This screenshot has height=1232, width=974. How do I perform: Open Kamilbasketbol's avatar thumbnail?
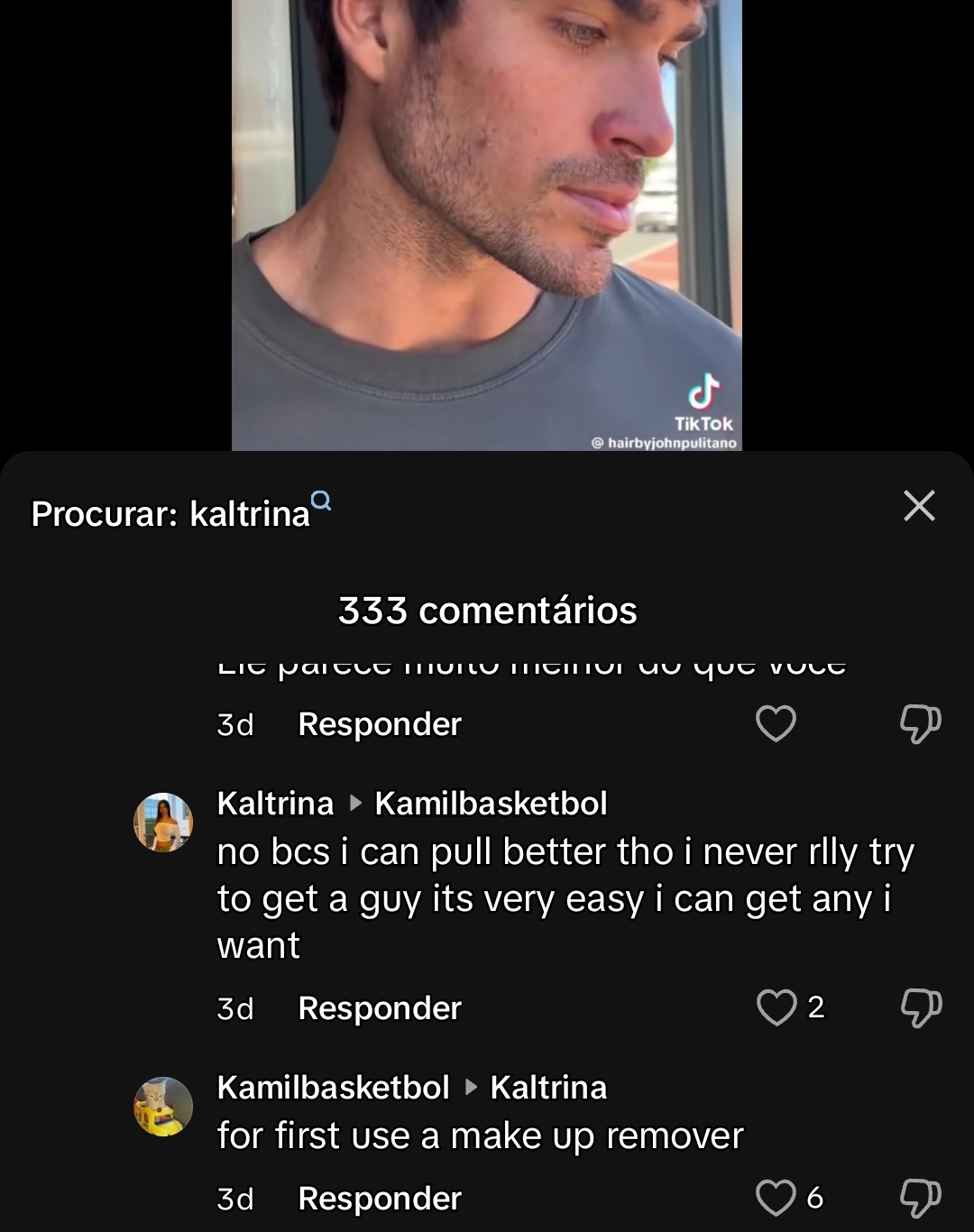(163, 1106)
